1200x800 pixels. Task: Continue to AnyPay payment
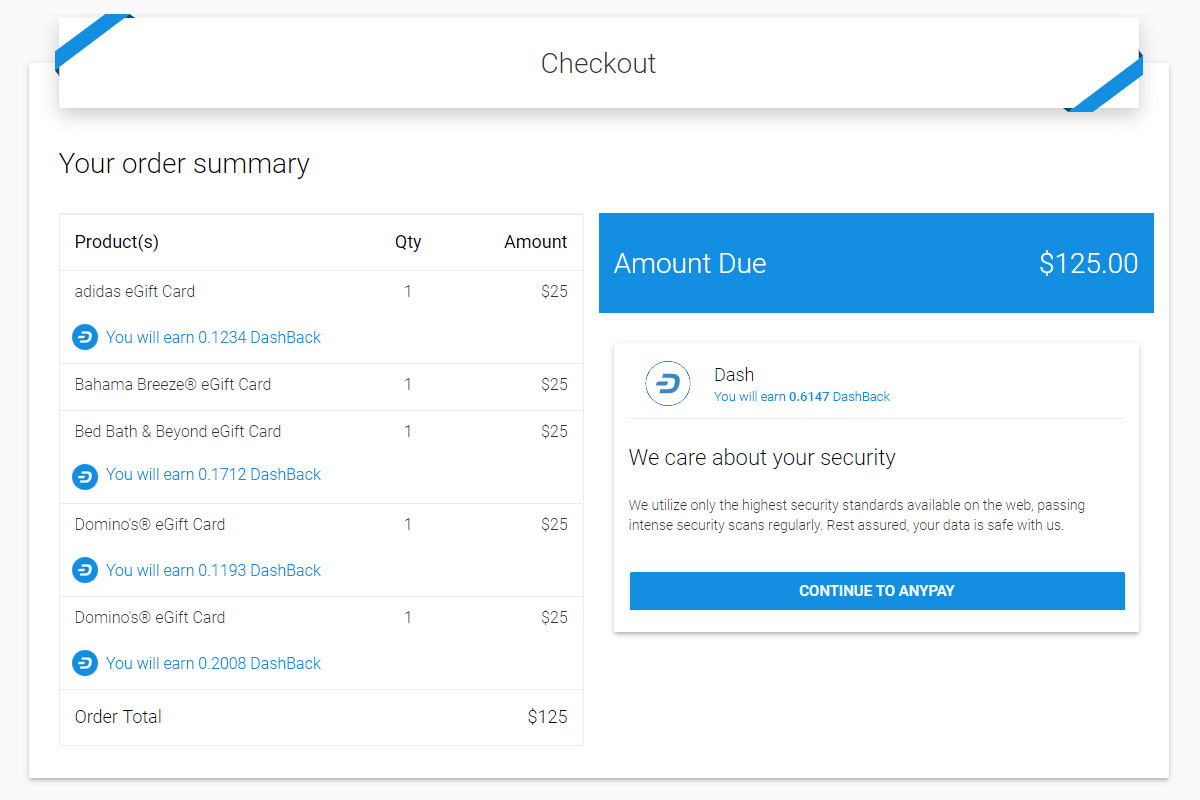tap(877, 591)
